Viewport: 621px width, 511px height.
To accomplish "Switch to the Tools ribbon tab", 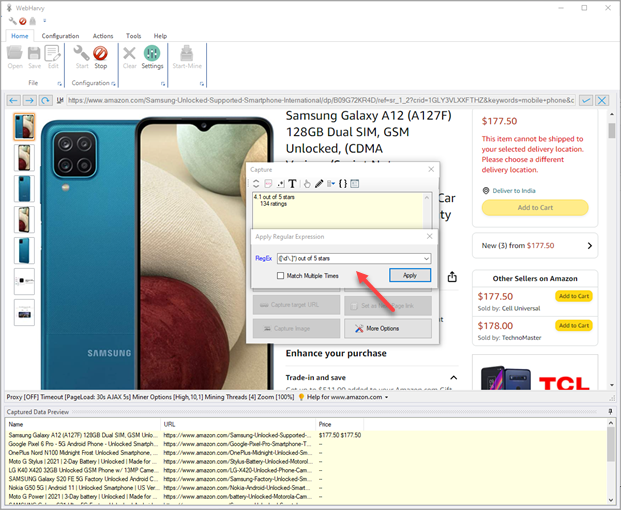I will coord(133,35).
